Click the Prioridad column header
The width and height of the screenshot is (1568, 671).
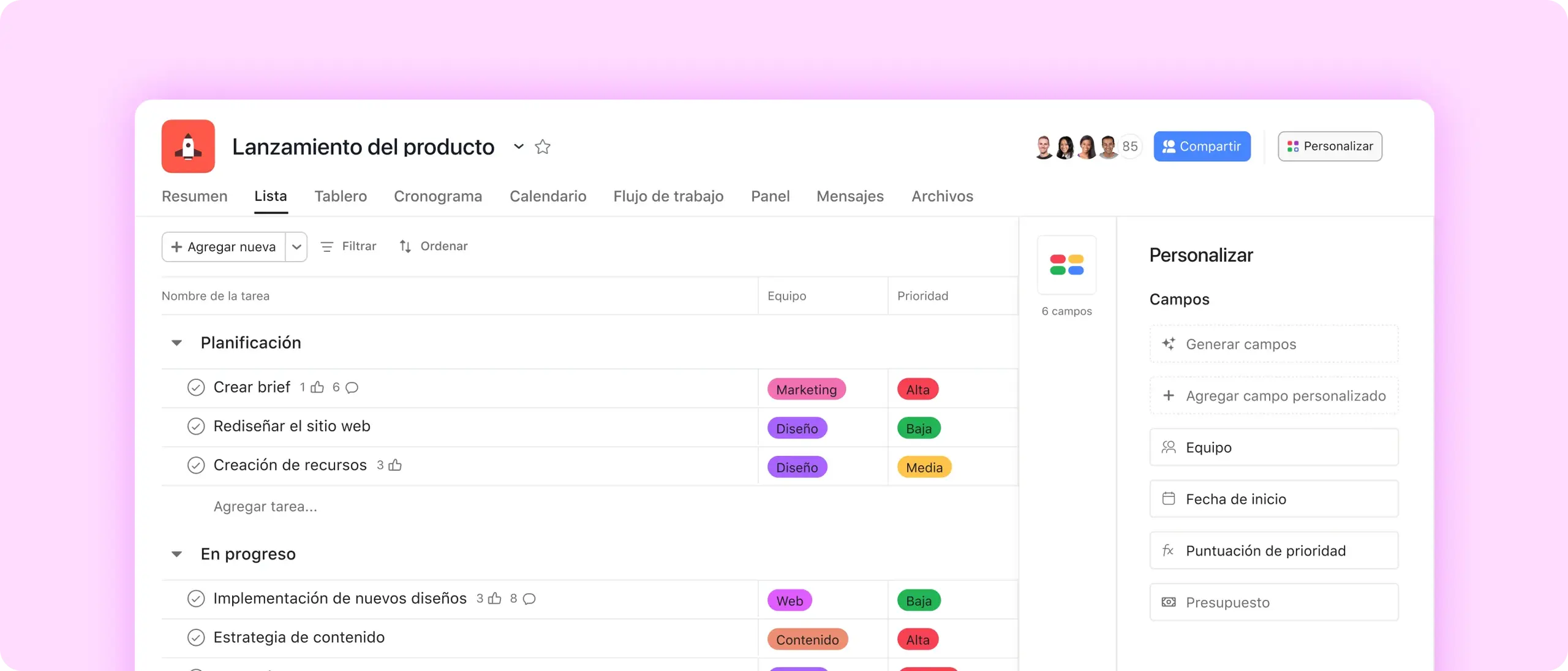coord(922,296)
